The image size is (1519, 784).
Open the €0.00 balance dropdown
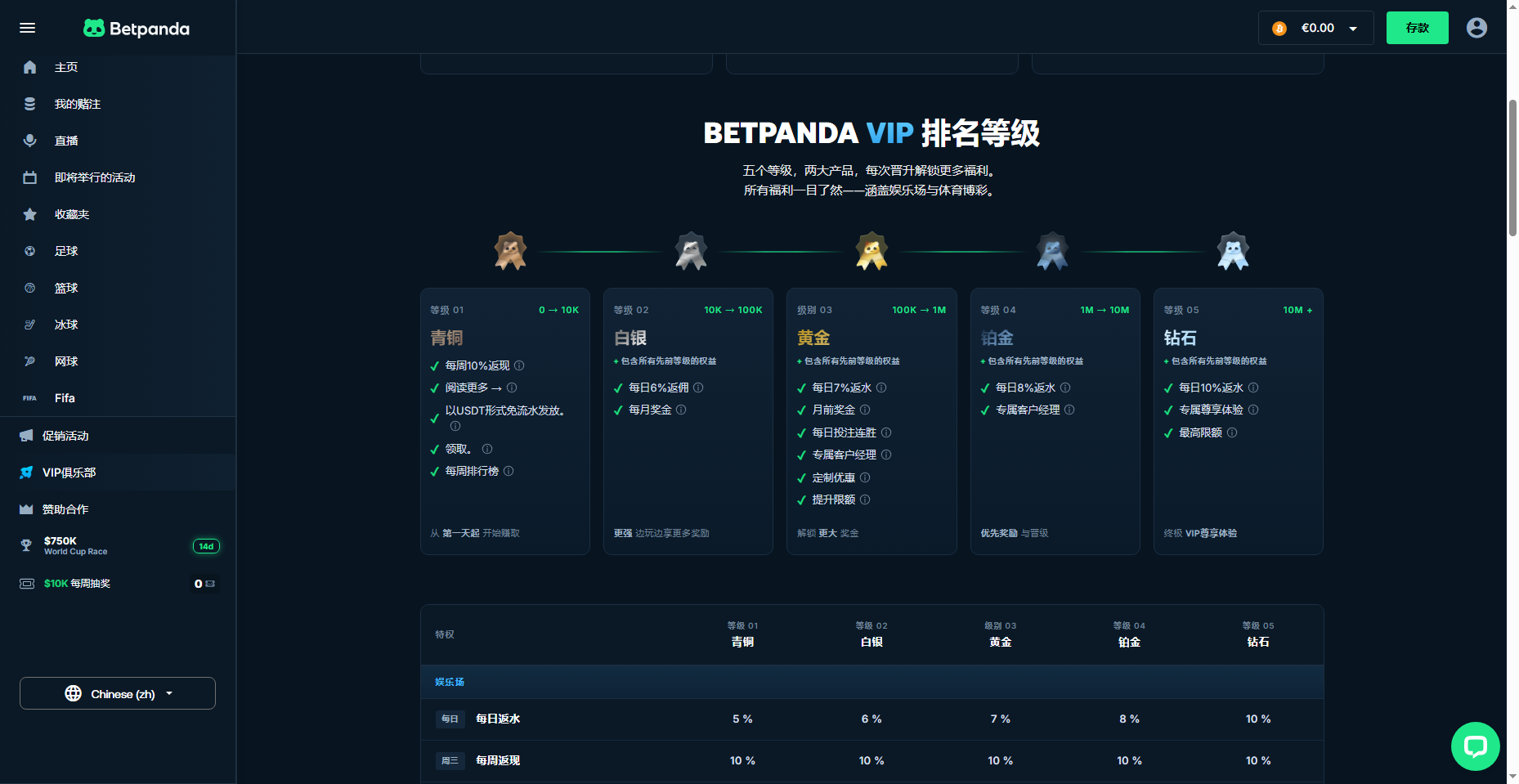click(1315, 28)
